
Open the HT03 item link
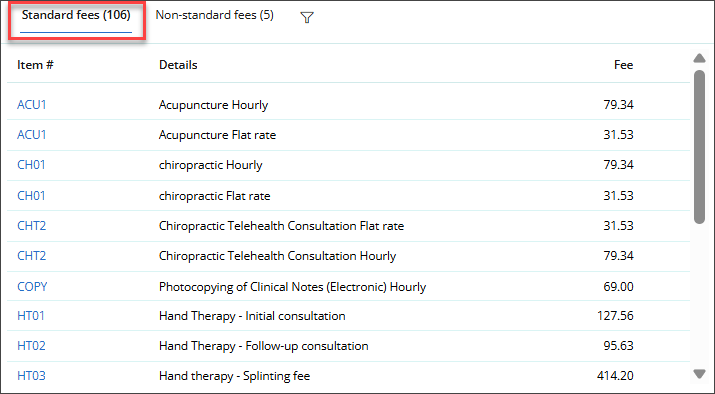pyautogui.click(x=31, y=376)
